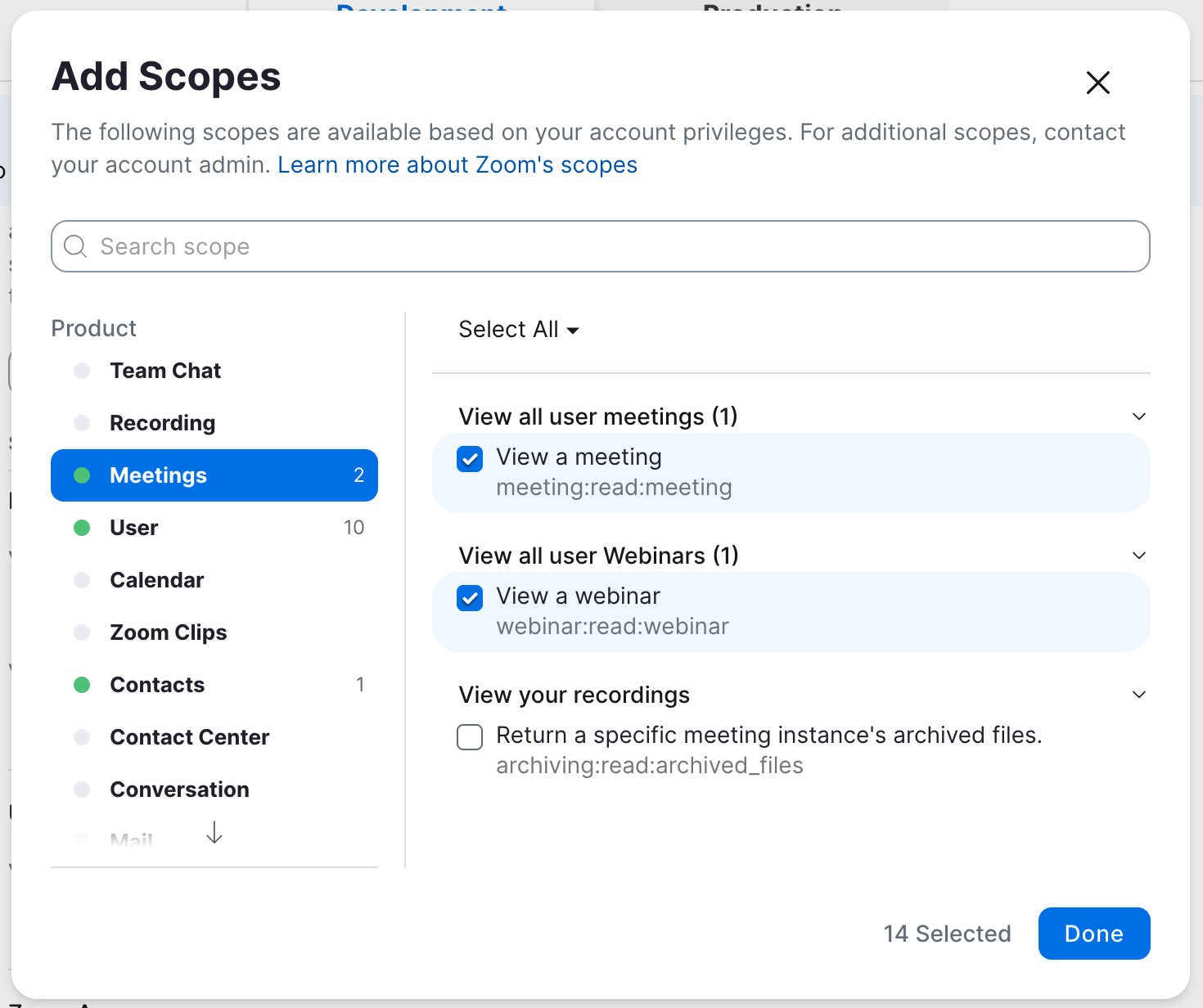The height and width of the screenshot is (1008, 1203).
Task: Click the meeting:read:meeting scope text
Action: [x=614, y=488]
